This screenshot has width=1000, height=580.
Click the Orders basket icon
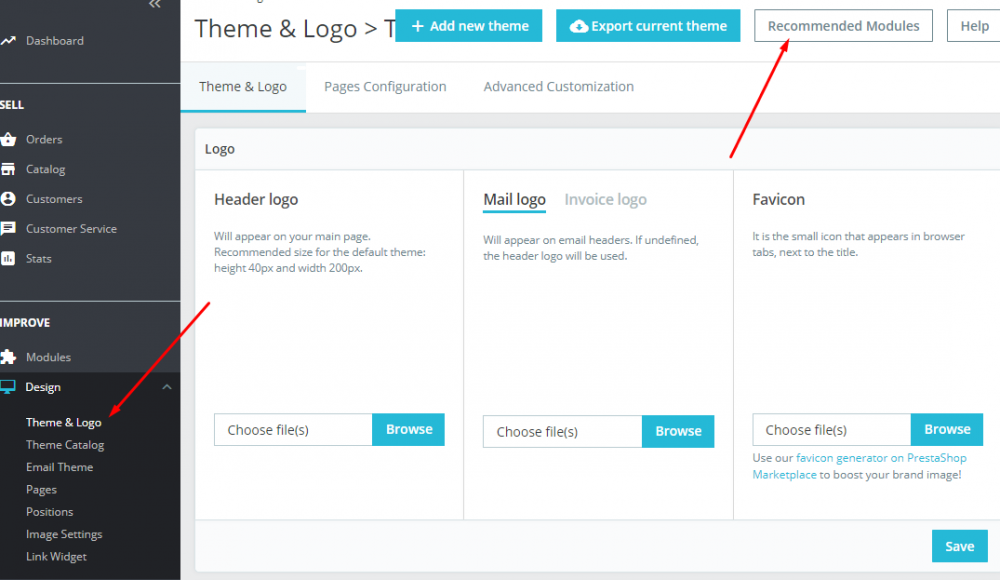click(x=8, y=139)
